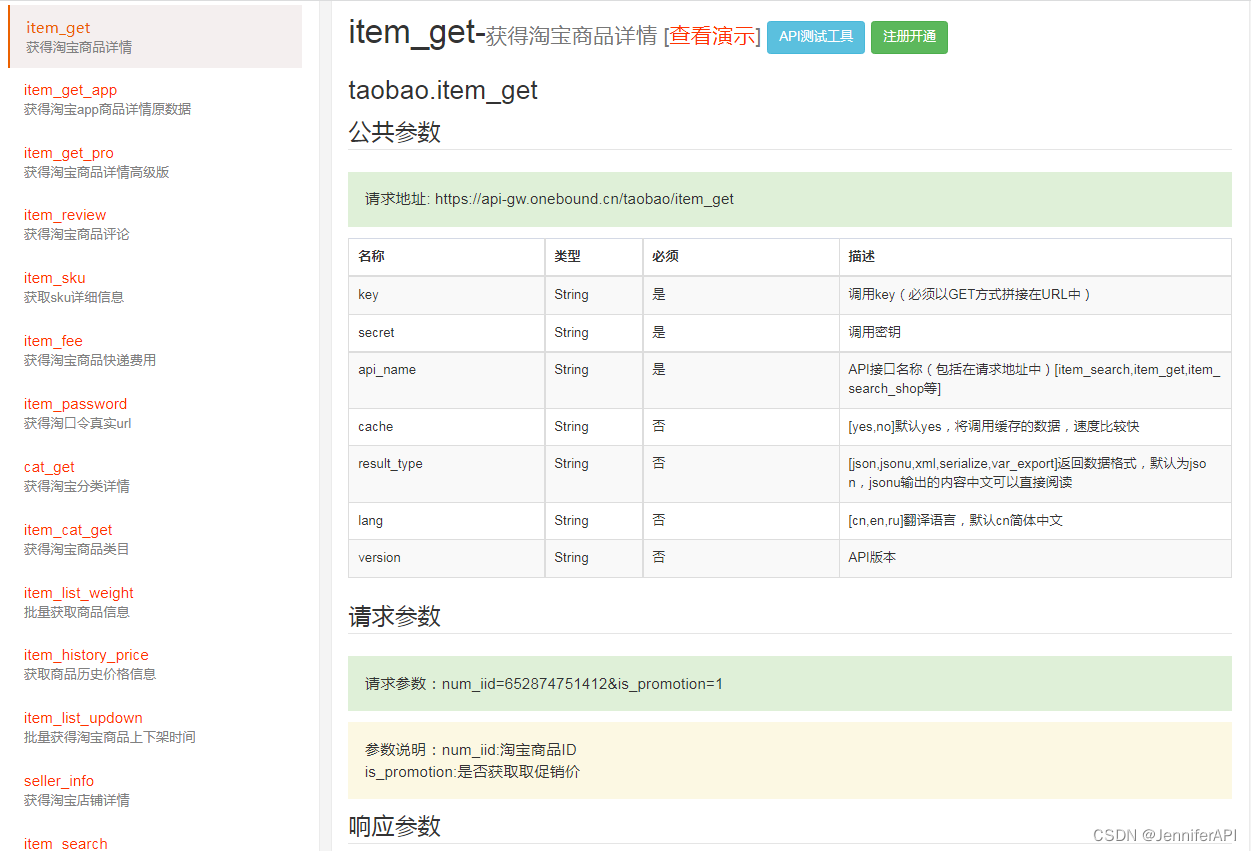
Task: Open item_history_price sidebar link
Action: (x=86, y=655)
